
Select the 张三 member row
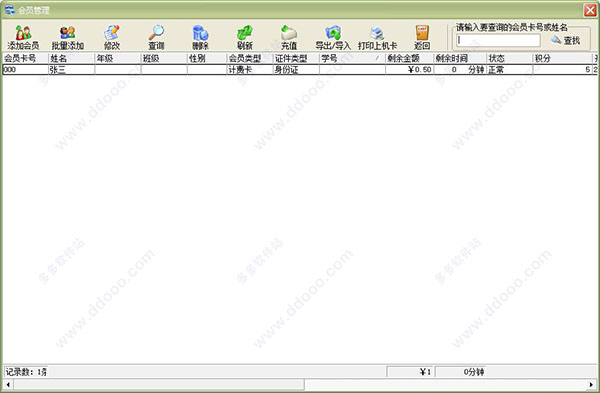(300, 70)
